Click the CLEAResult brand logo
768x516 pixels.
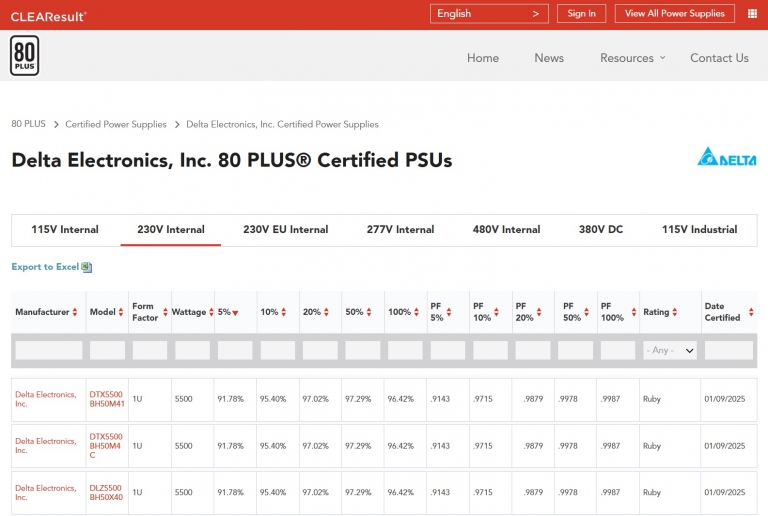(x=48, y=17)
